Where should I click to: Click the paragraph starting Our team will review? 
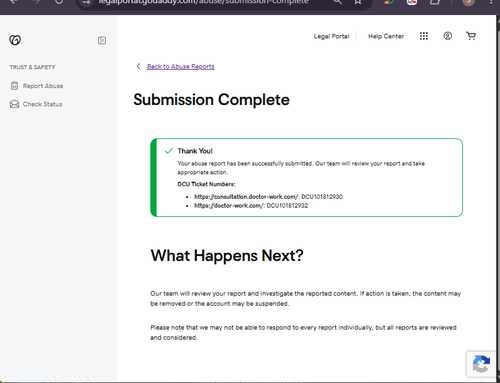click(x=306, y=298)
